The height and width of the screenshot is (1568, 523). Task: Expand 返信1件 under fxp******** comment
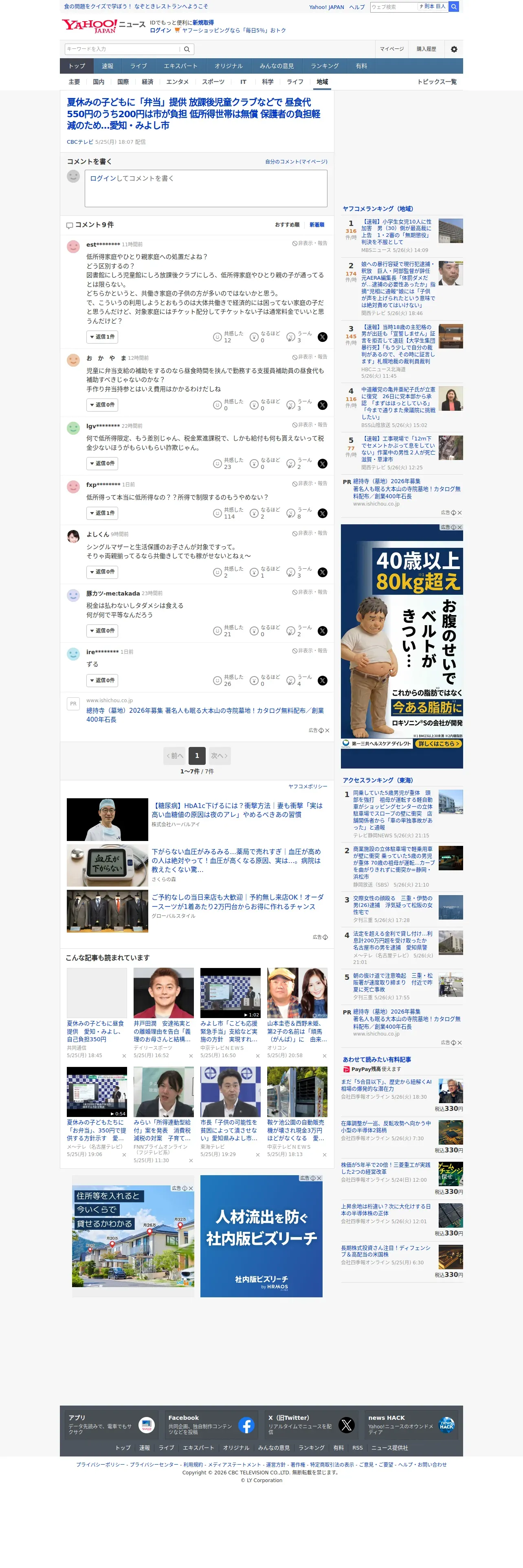(x=102, y=514)
